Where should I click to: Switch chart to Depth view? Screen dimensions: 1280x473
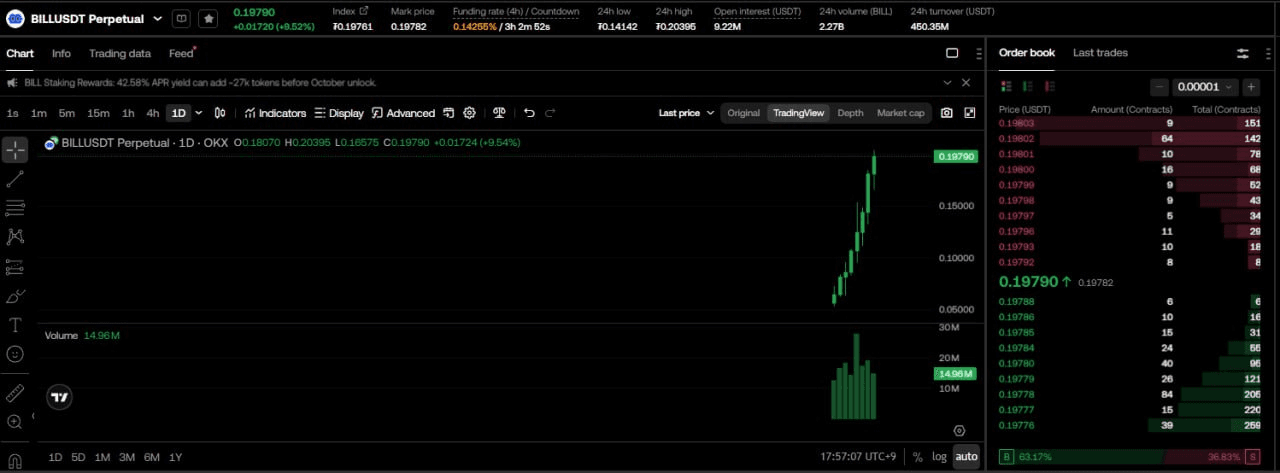pos(850,113)
